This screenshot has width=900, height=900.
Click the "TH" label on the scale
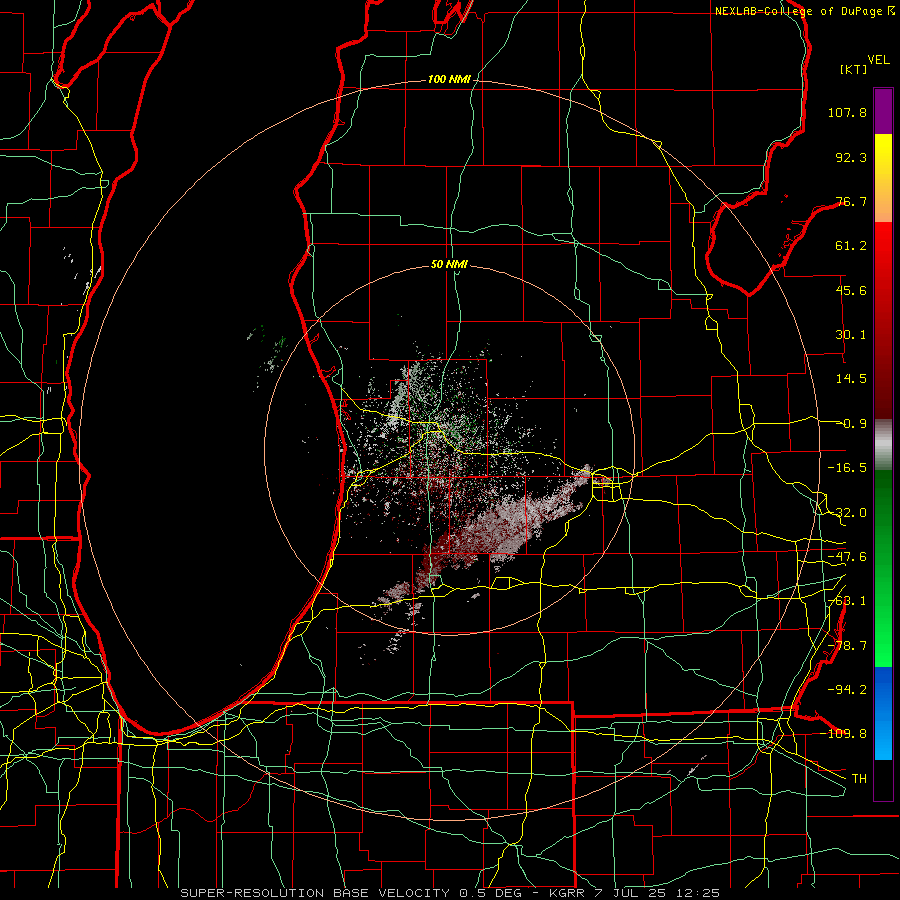859,778
